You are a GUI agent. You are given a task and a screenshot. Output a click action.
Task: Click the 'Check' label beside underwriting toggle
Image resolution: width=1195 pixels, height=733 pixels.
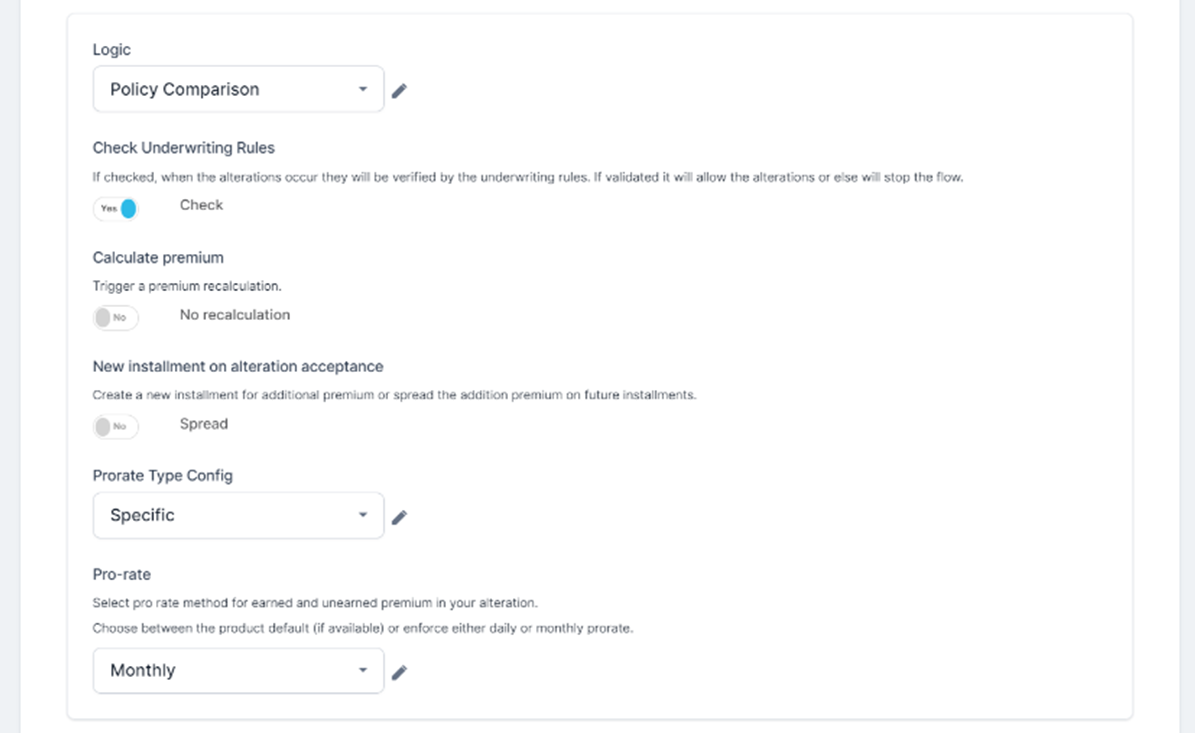201,205
